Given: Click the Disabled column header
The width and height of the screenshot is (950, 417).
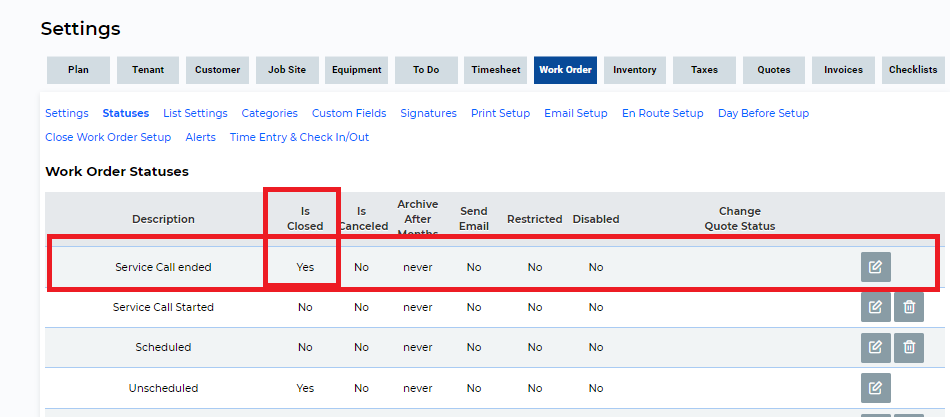Looking at the screenshot, I should pyautogui.click(x=596, y=219).
